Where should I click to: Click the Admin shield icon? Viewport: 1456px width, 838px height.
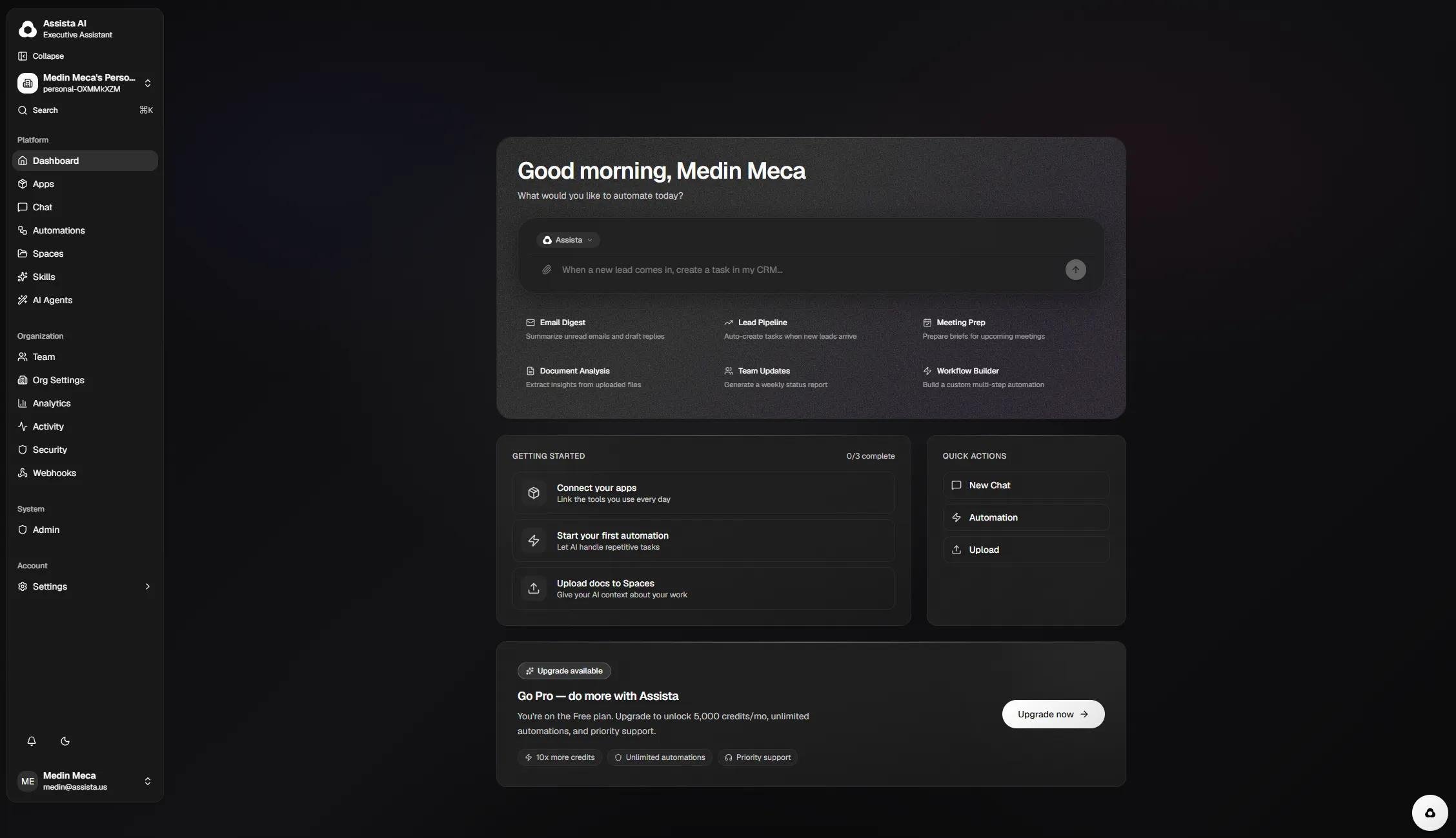[23, 530]
